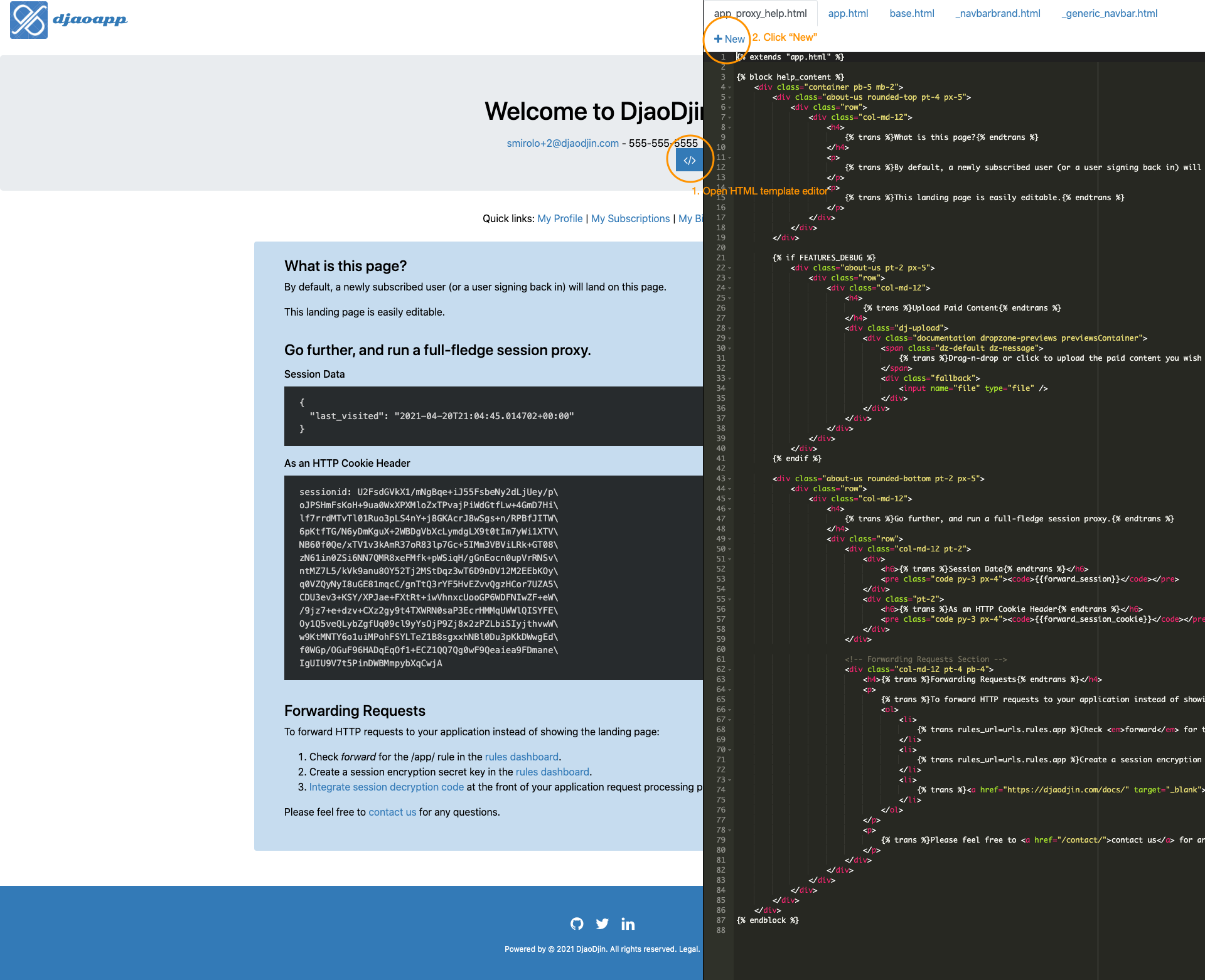Click the Legal link in the footer
The width and height of the screenshot is (1205, 980).
[688, 949]
